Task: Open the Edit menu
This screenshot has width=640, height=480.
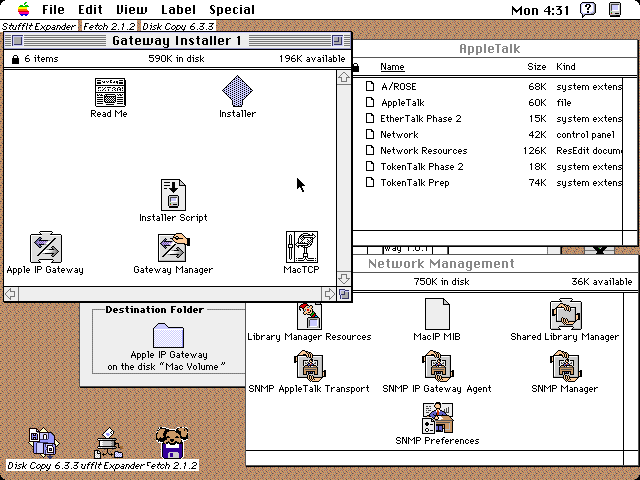Action: tap(90, 9)
